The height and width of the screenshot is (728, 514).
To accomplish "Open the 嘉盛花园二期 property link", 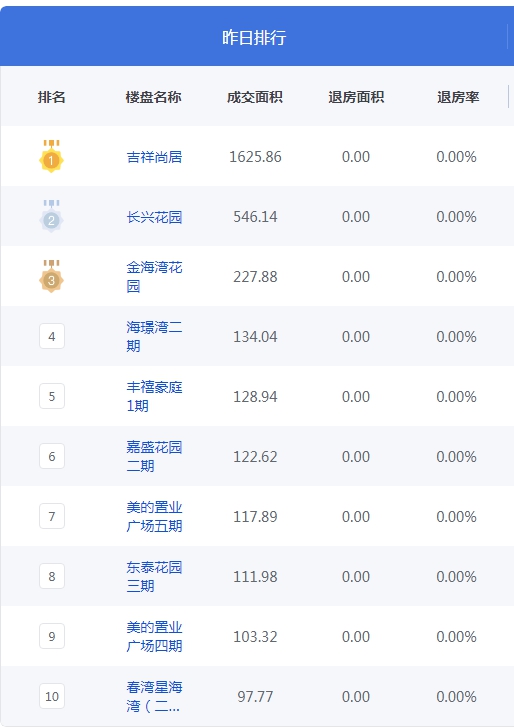I will coord(154,456).
